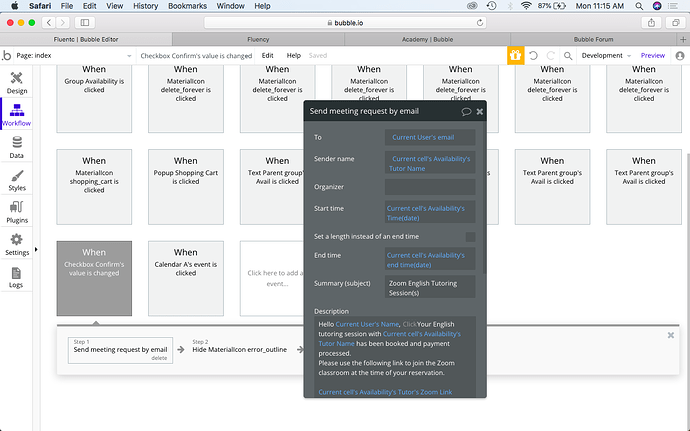Open Safari History menu
The height and width of the screenshot is (431, 690).
(x=145, y=6)
